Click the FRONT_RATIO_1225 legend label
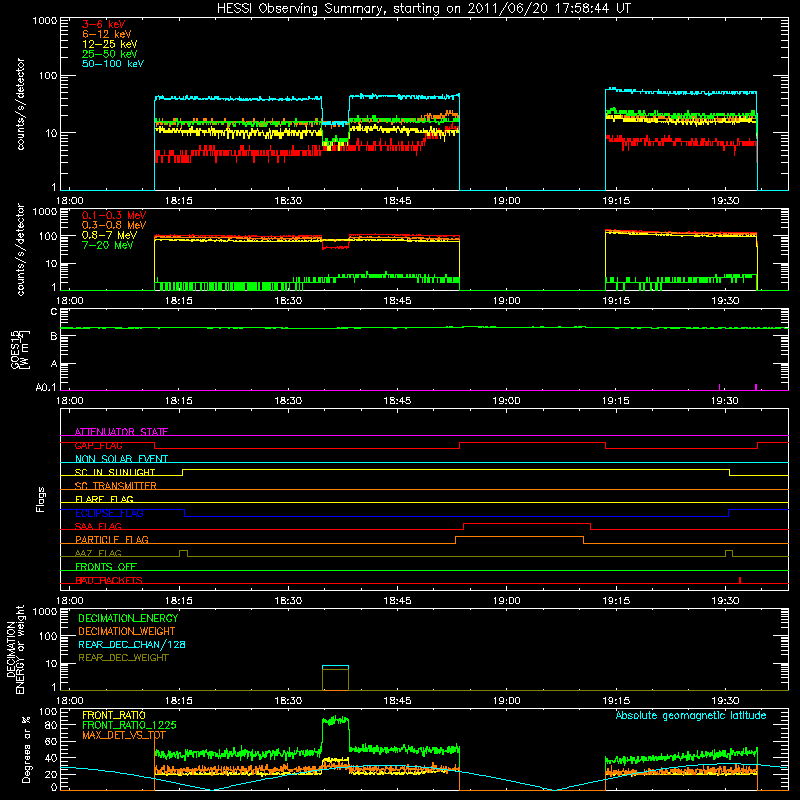This screenshot has width=800, height=800. pyautogui.click(x=129, y=725)
